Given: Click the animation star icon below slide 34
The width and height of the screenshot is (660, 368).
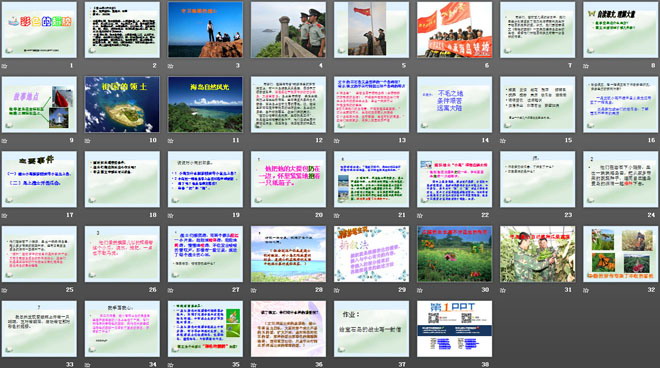Looking at the screenshot, I should pos(88,365).
